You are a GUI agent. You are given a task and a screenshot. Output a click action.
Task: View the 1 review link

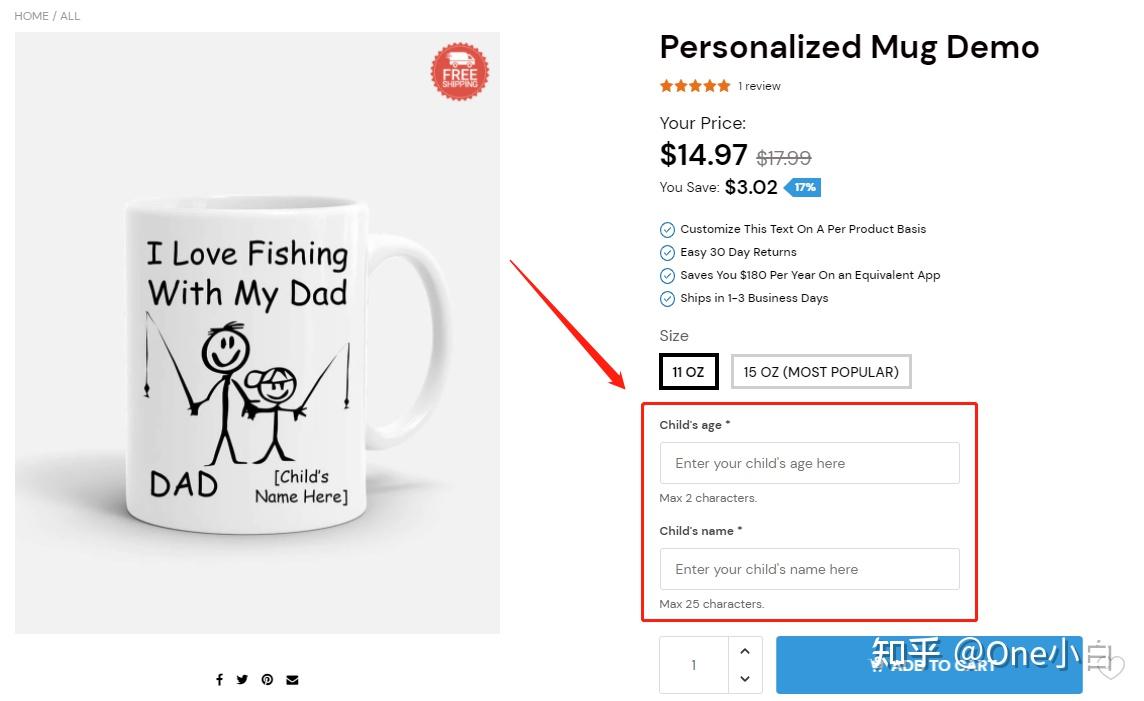click(759, 86)
